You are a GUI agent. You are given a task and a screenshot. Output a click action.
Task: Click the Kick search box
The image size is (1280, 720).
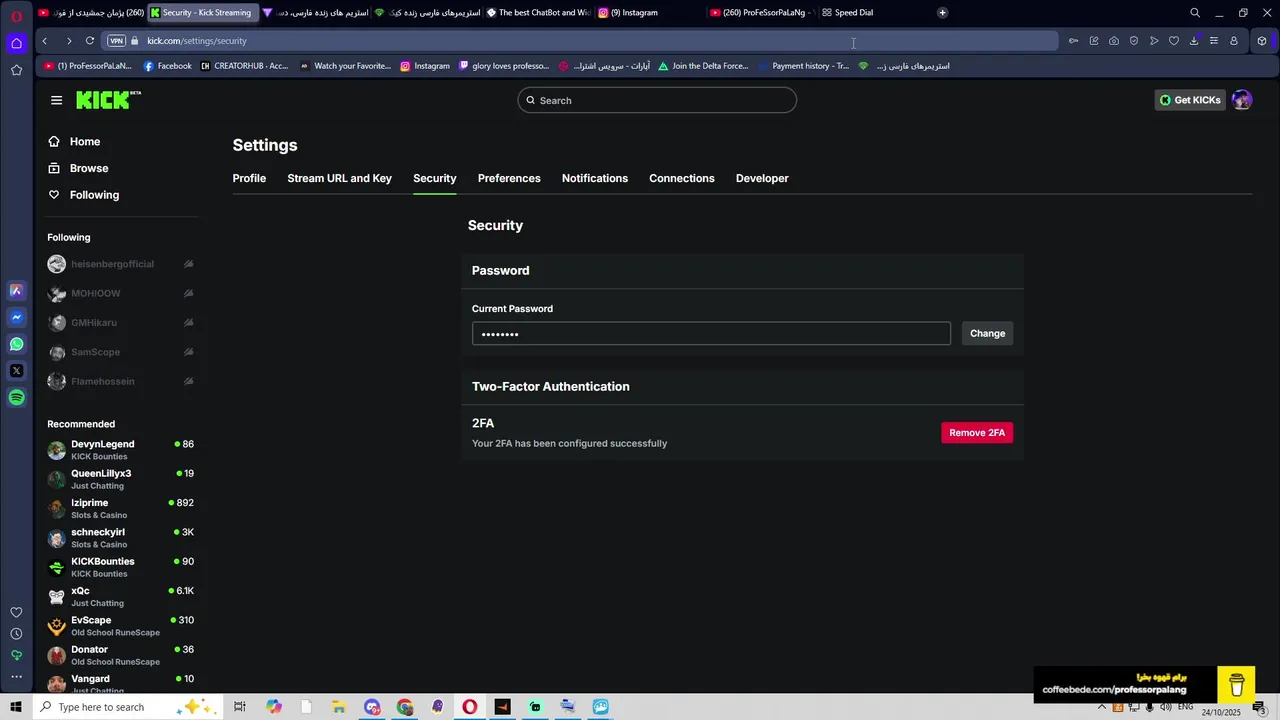[x=657, y=100]
